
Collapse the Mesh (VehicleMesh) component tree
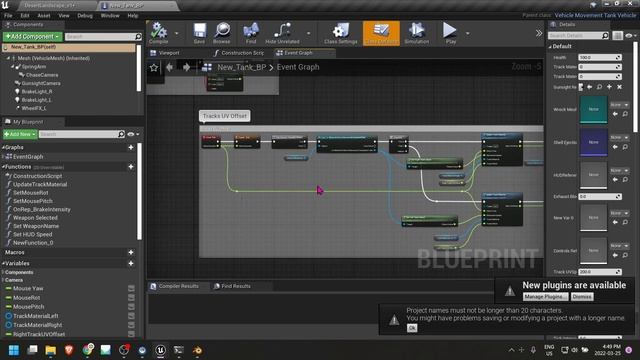[8, 58]
